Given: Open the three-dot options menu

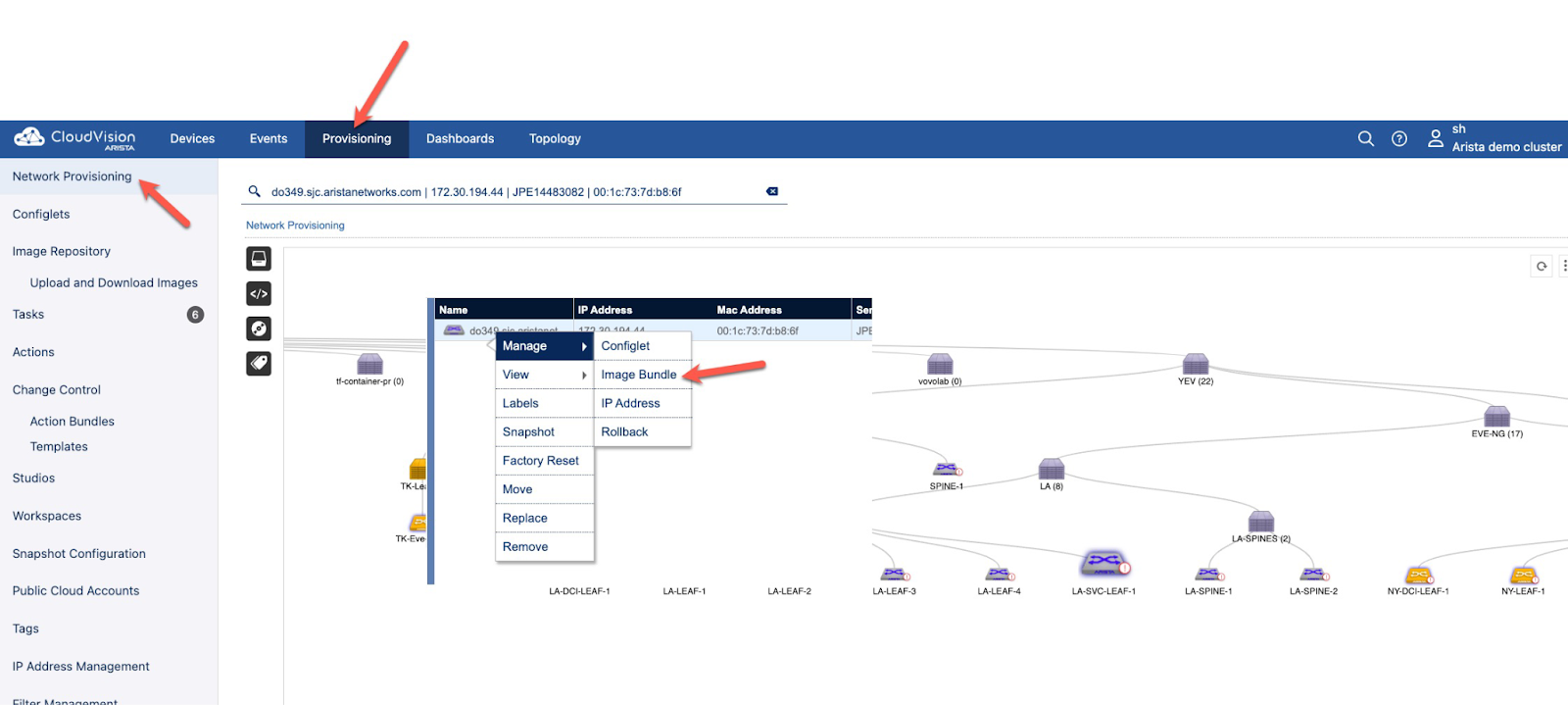Looking at the screenshot, I should pos(1563,266).
